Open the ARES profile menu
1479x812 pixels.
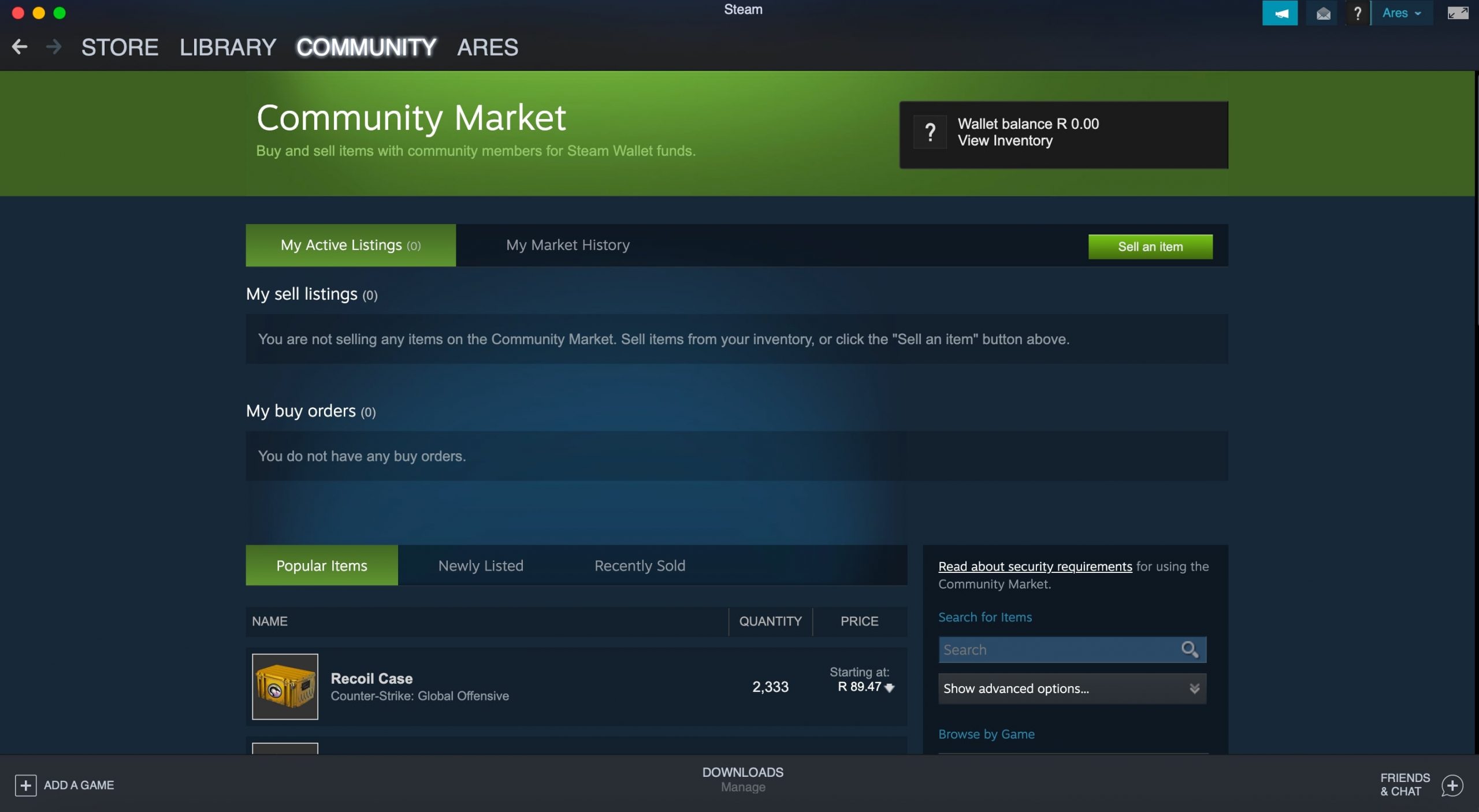click(x=488, y=47)
